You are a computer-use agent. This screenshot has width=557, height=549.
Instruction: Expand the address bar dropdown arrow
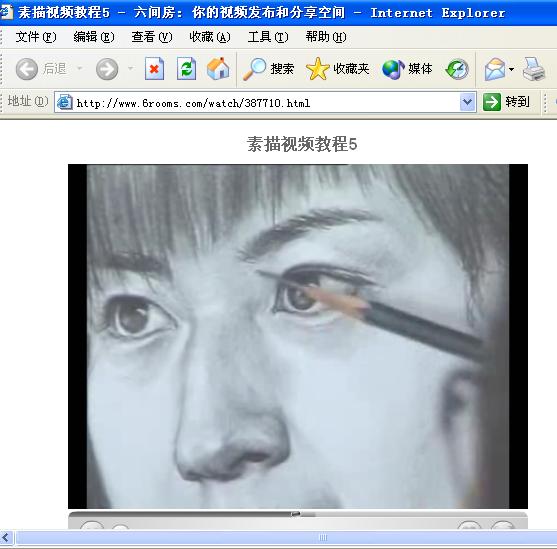click(x=467, y=102)
